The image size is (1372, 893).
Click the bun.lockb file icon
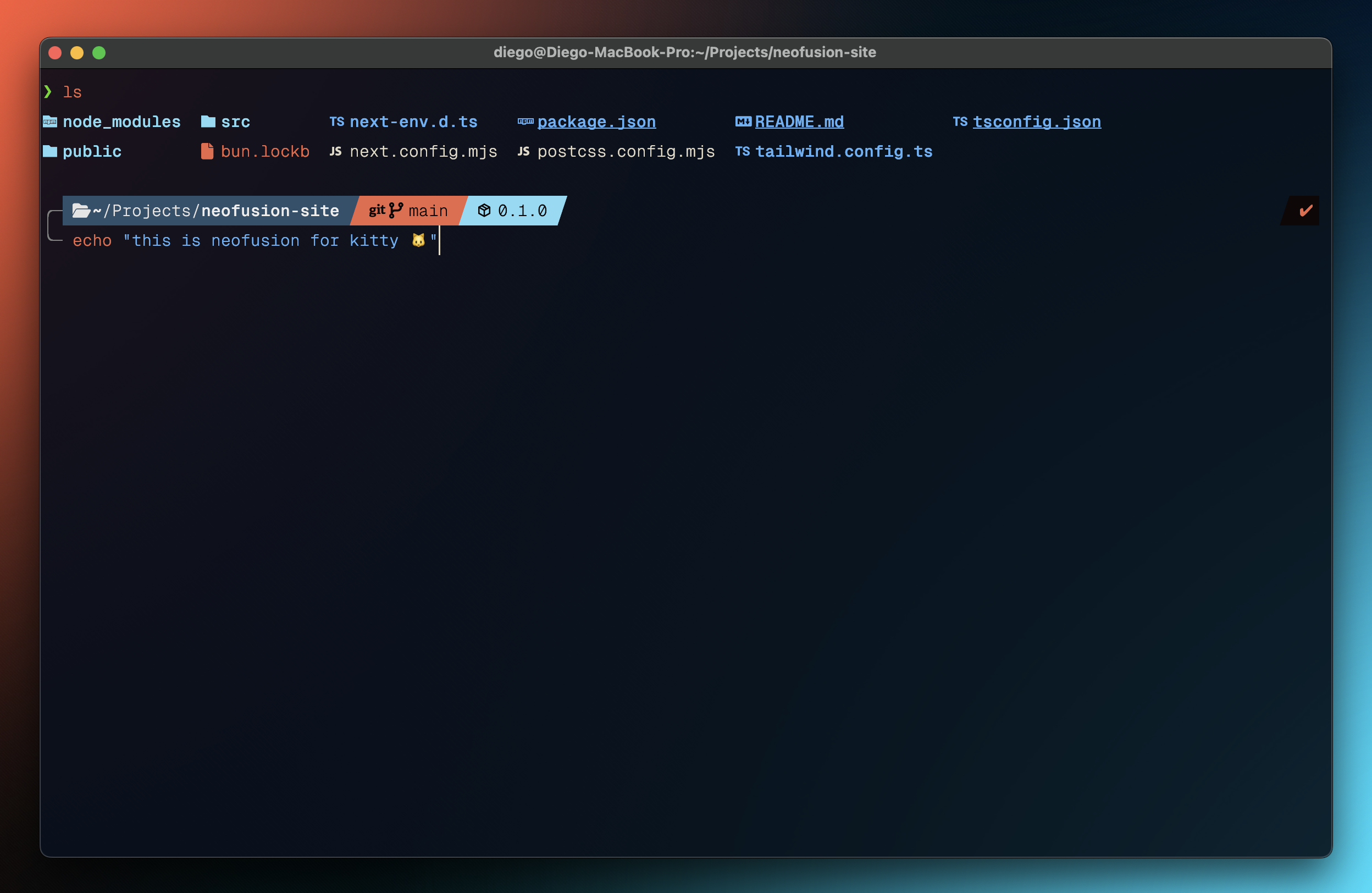coord(207,151)
